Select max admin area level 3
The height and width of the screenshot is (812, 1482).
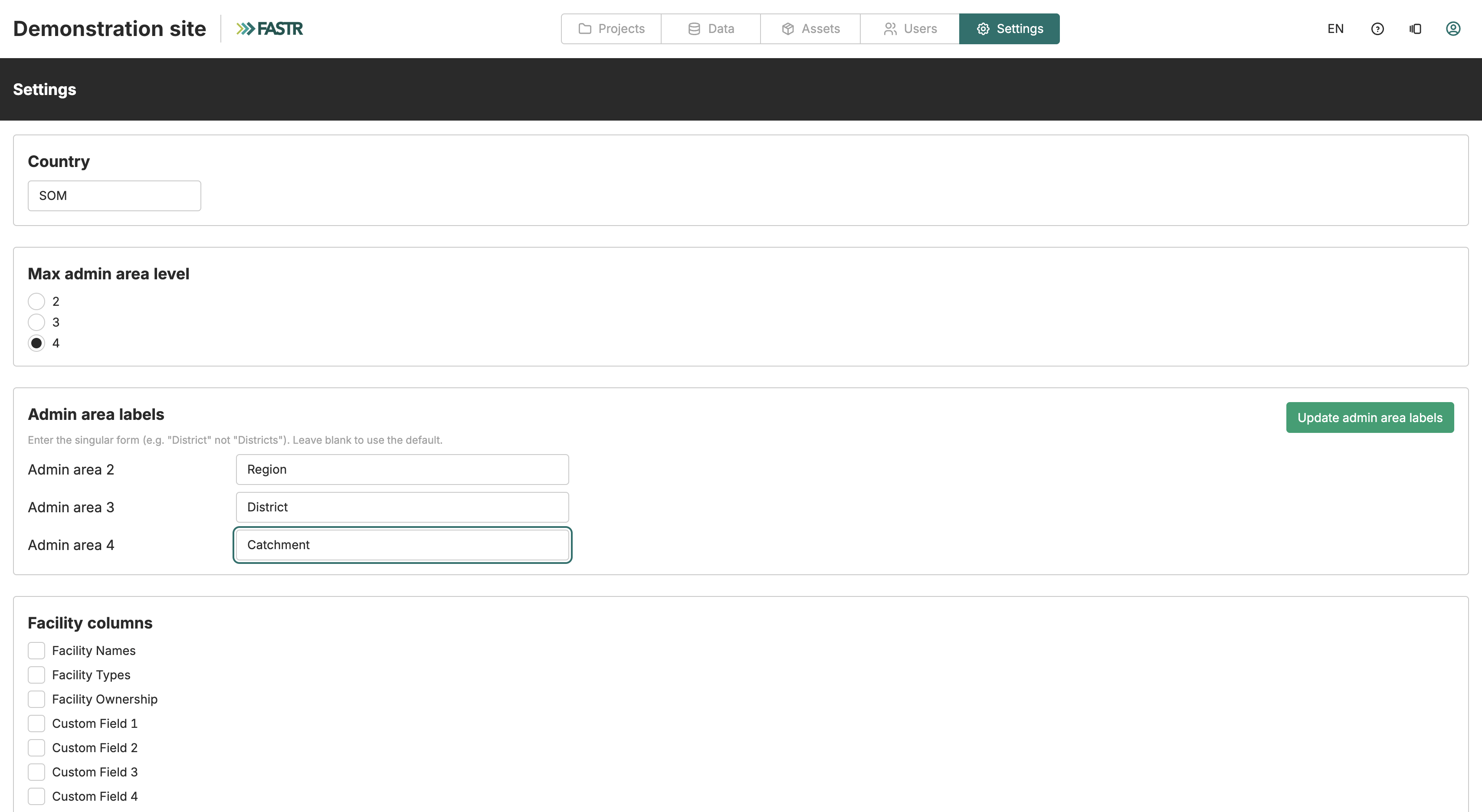36,322
